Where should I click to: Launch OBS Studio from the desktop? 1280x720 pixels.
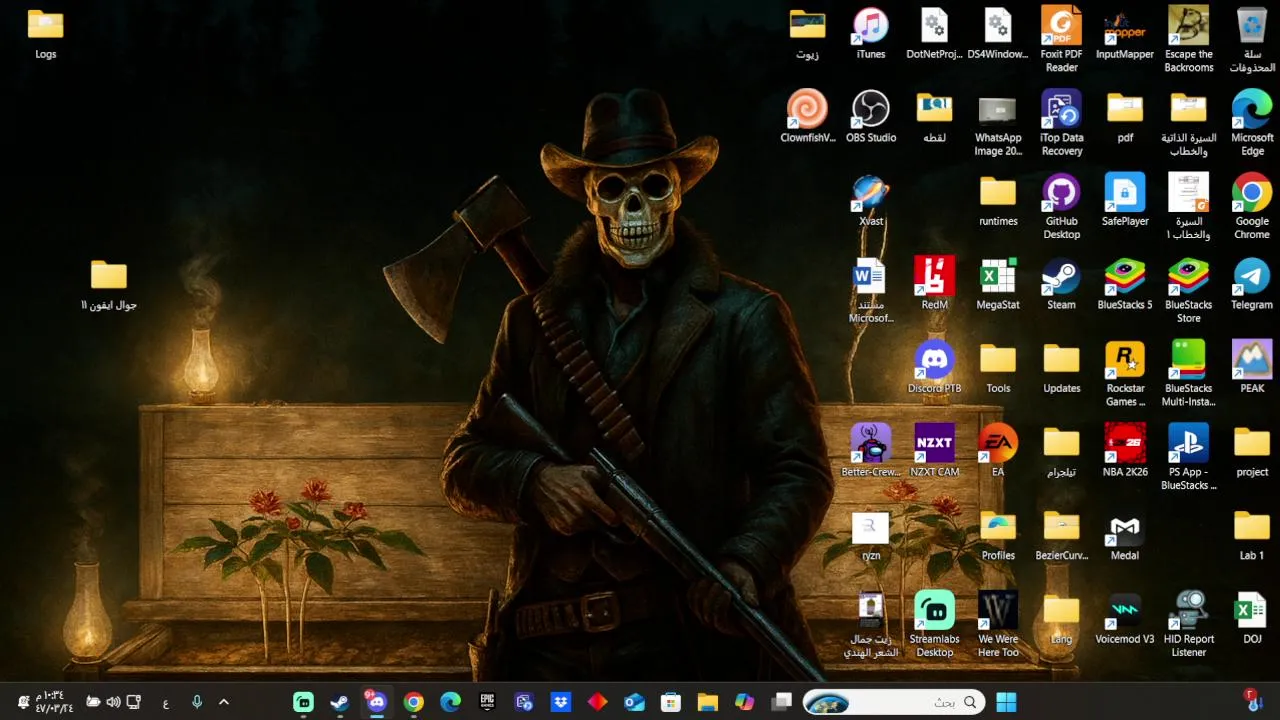pos(870,117)
